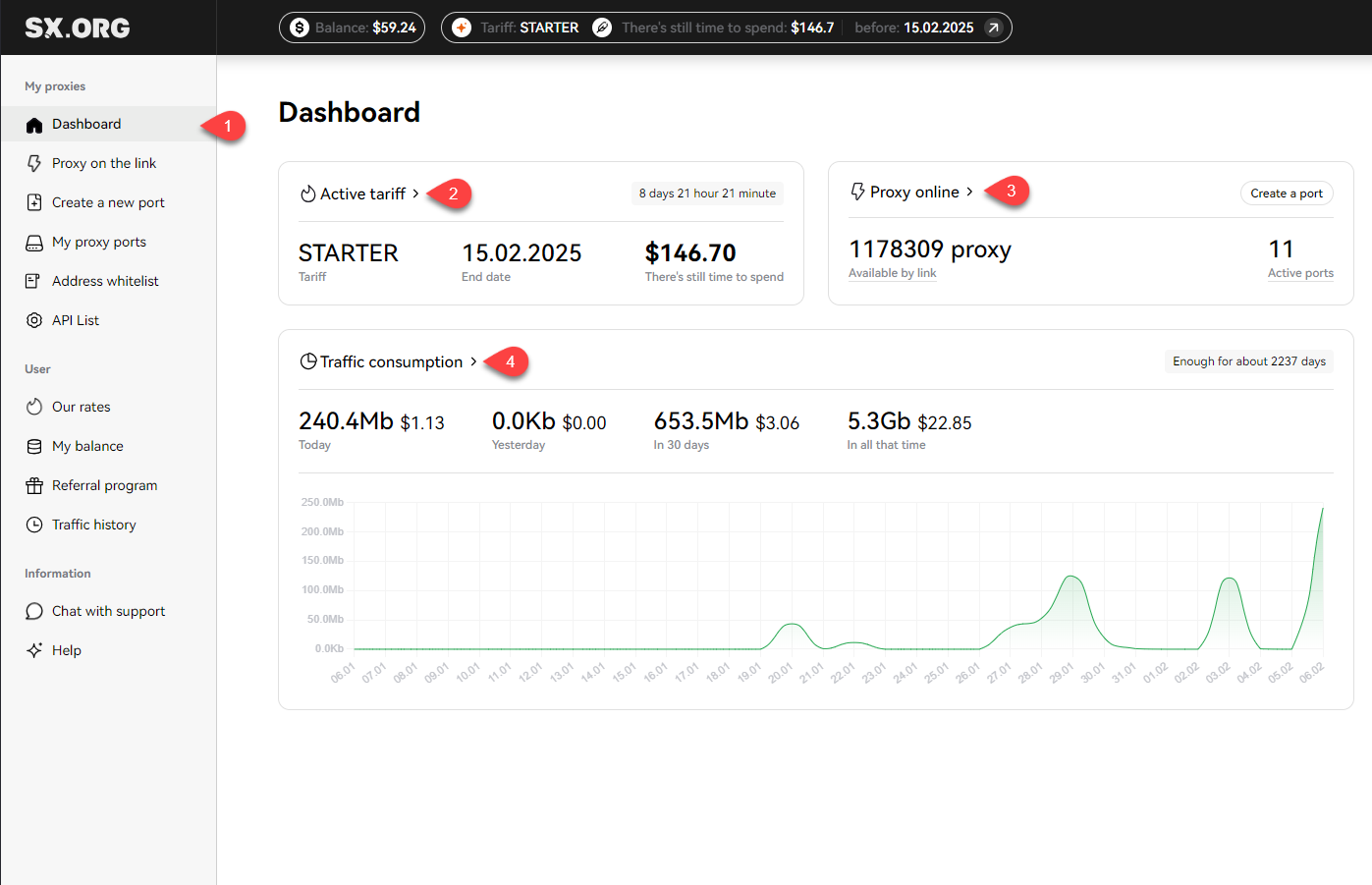Viewport: 1372px width, 885px height.
Task: Open the Available by link hyperlink
Action: pyautogui.click(x=892, y=273)
